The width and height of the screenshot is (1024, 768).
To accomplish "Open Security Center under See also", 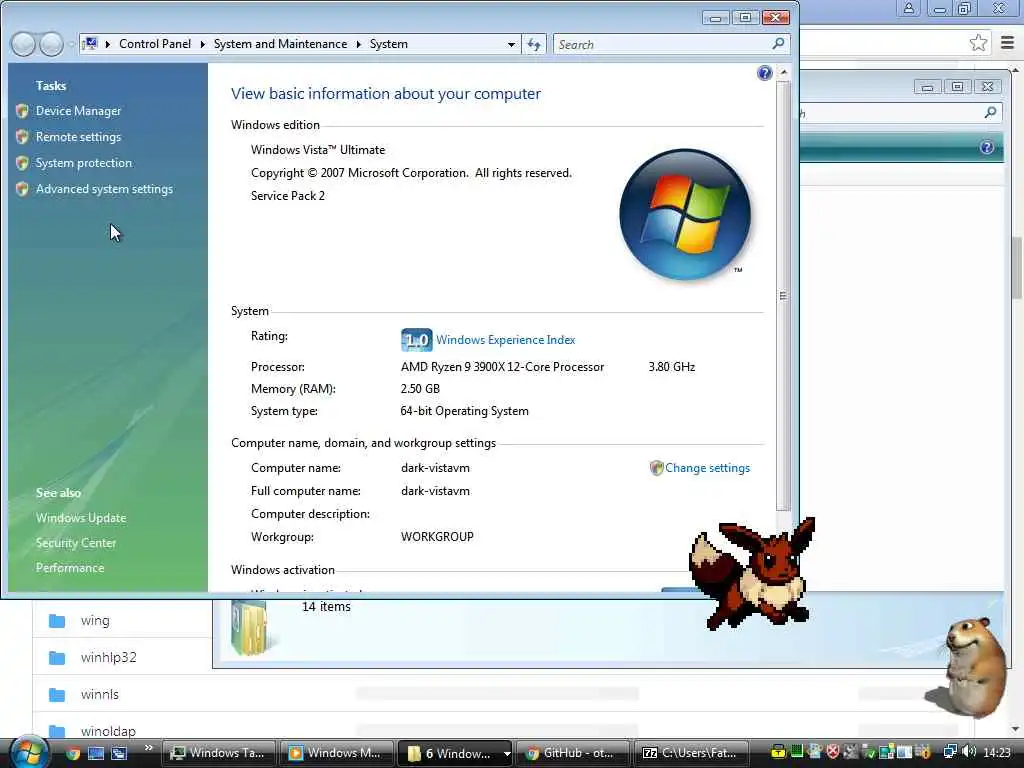I will click(x=76, y=543).
